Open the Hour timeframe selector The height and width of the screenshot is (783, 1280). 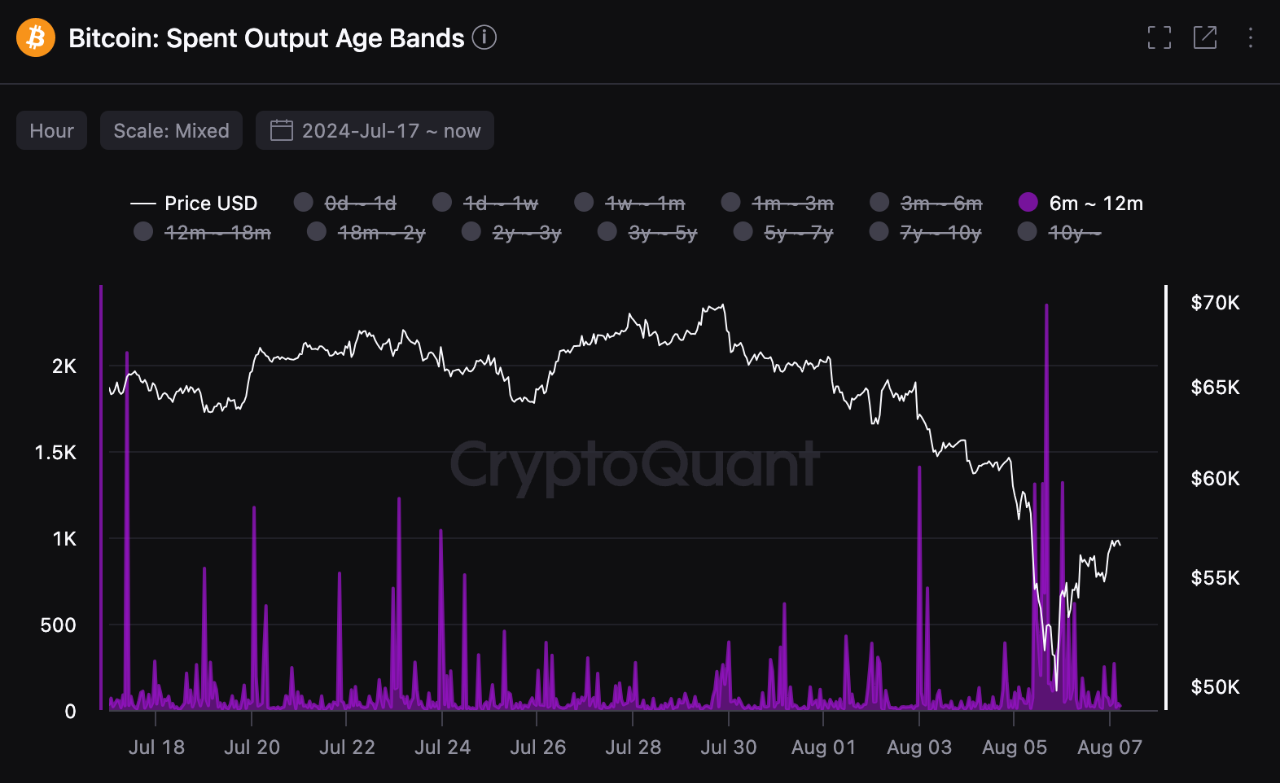[51, 130]
